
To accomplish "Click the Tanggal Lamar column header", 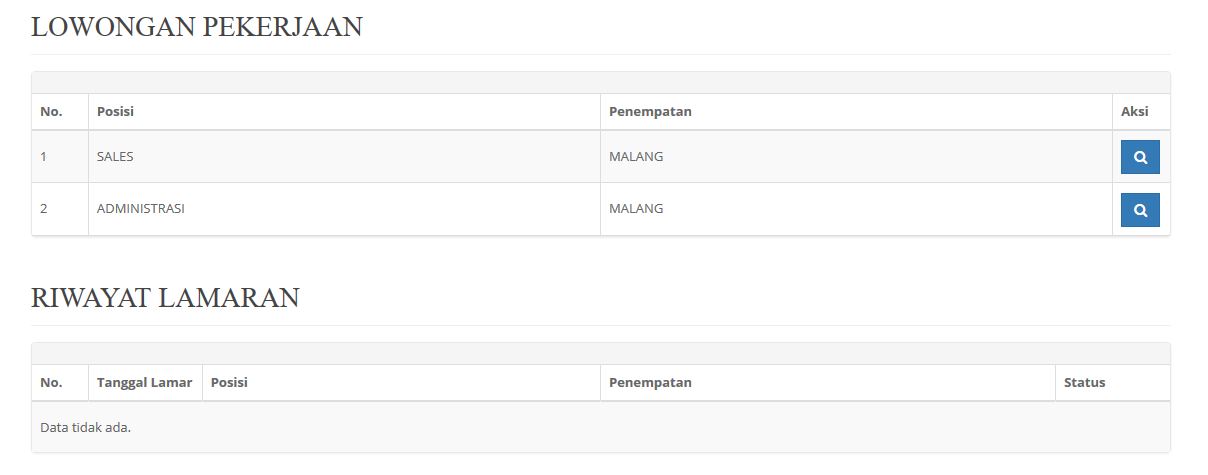I will [144, 382].
